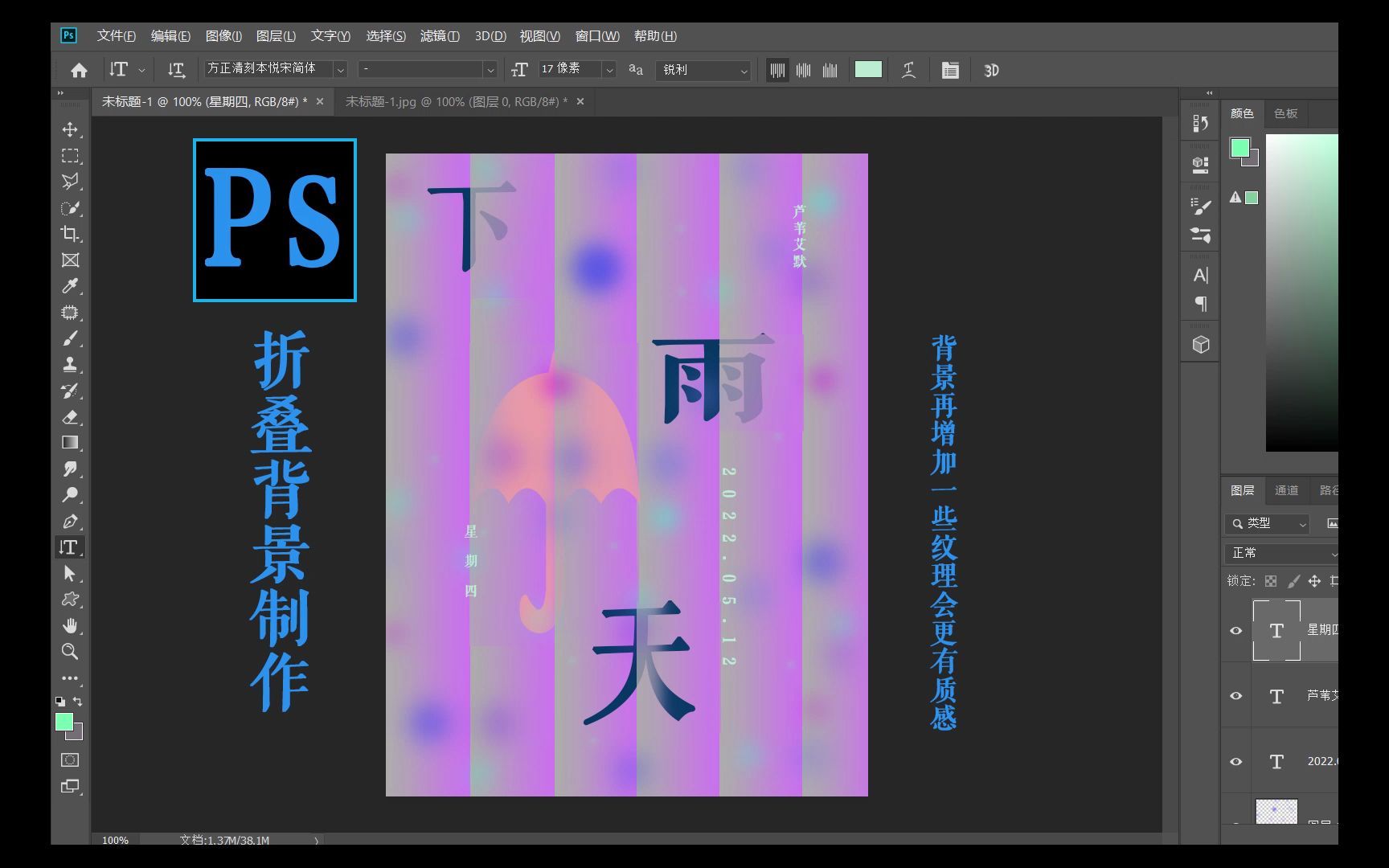Open the 滤镜 menu
The height and width of the screenshot is (868, 1389).
click(439, 36)
